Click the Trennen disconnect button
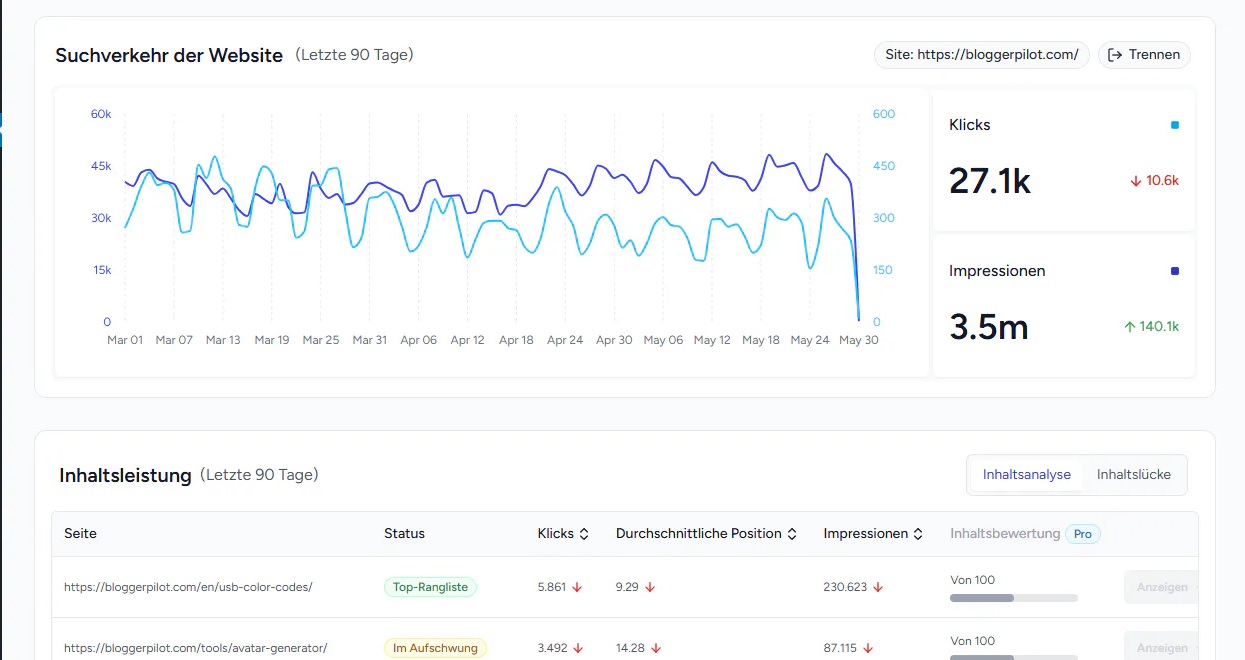Image resolution: width=1245 pixels, height=660 pixels. pos(1144,55)
